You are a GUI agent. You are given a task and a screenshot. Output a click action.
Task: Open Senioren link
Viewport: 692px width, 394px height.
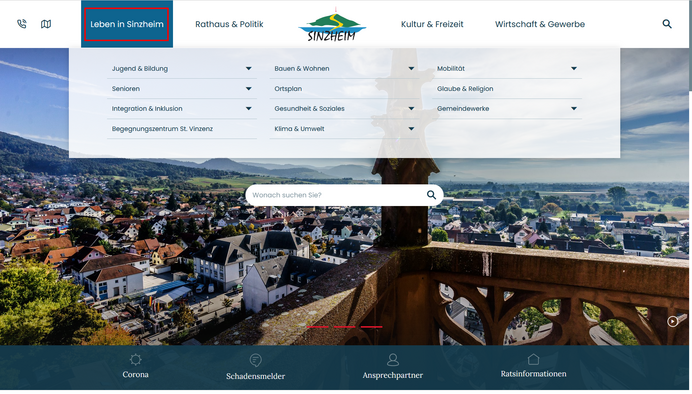[126, 89]
